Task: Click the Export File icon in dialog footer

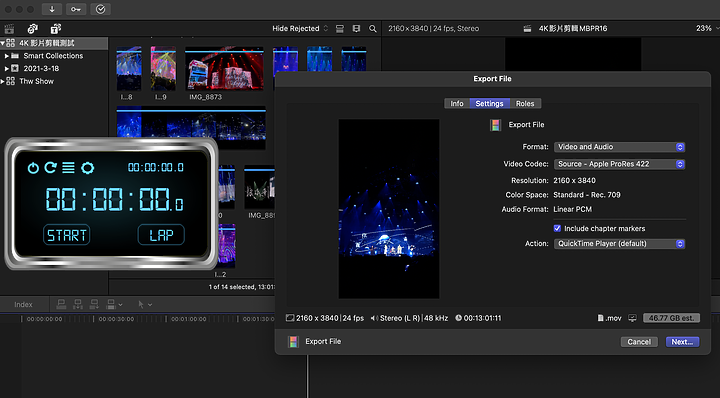Action: 293,342
